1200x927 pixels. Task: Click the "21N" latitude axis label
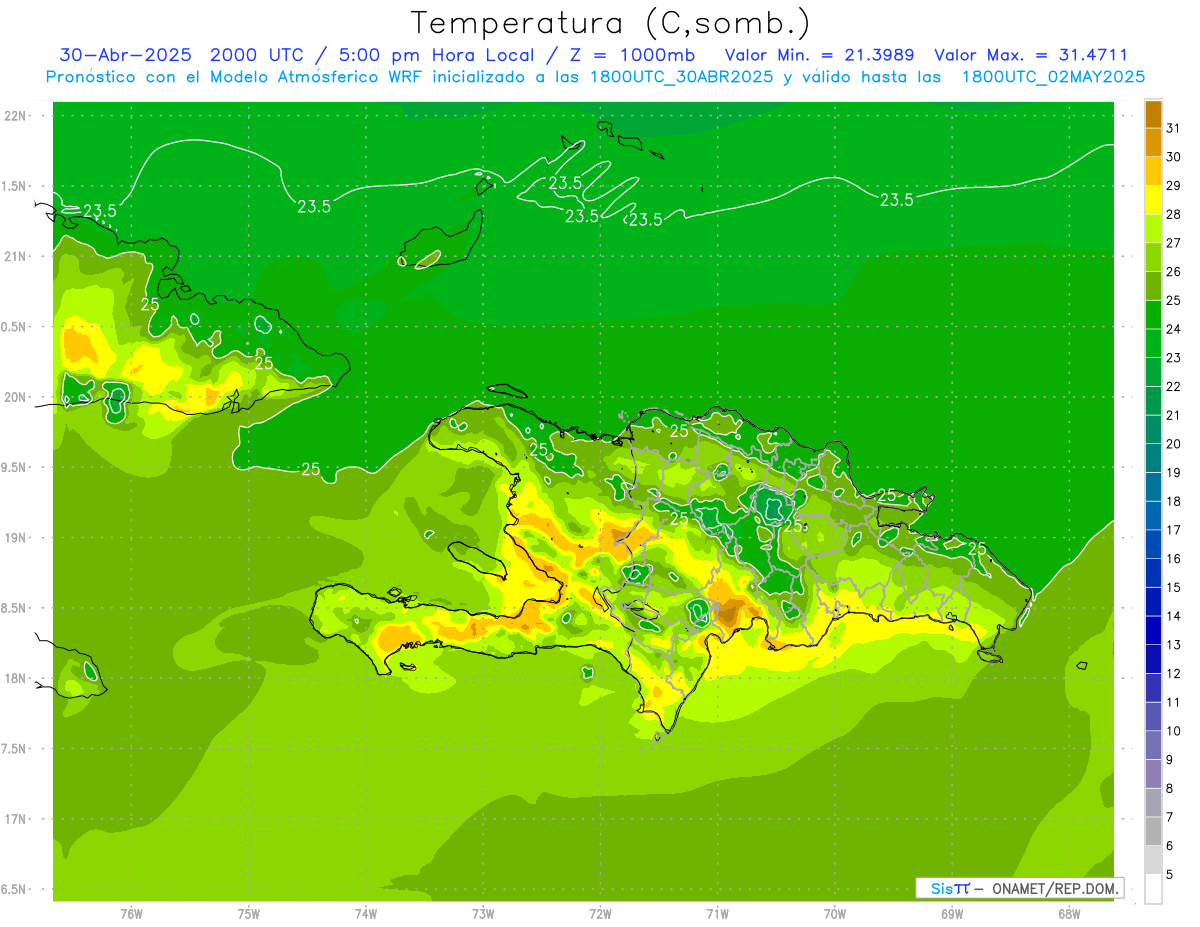(x=17, y=256)
